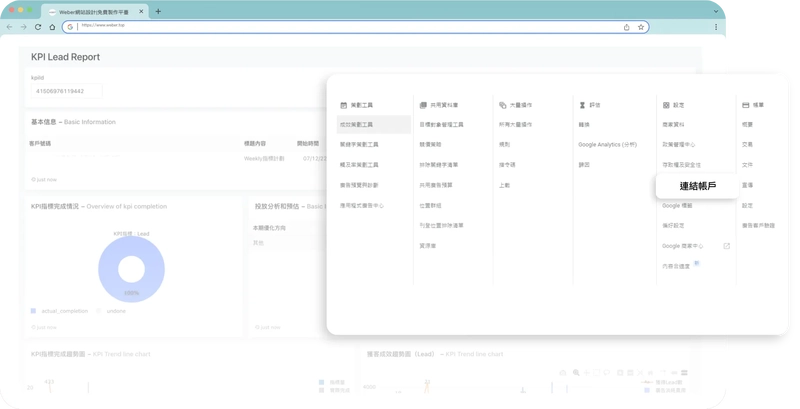Close the Weber browser tab
This screenshot has width=800, height=409.
click(x=141, y=11)
